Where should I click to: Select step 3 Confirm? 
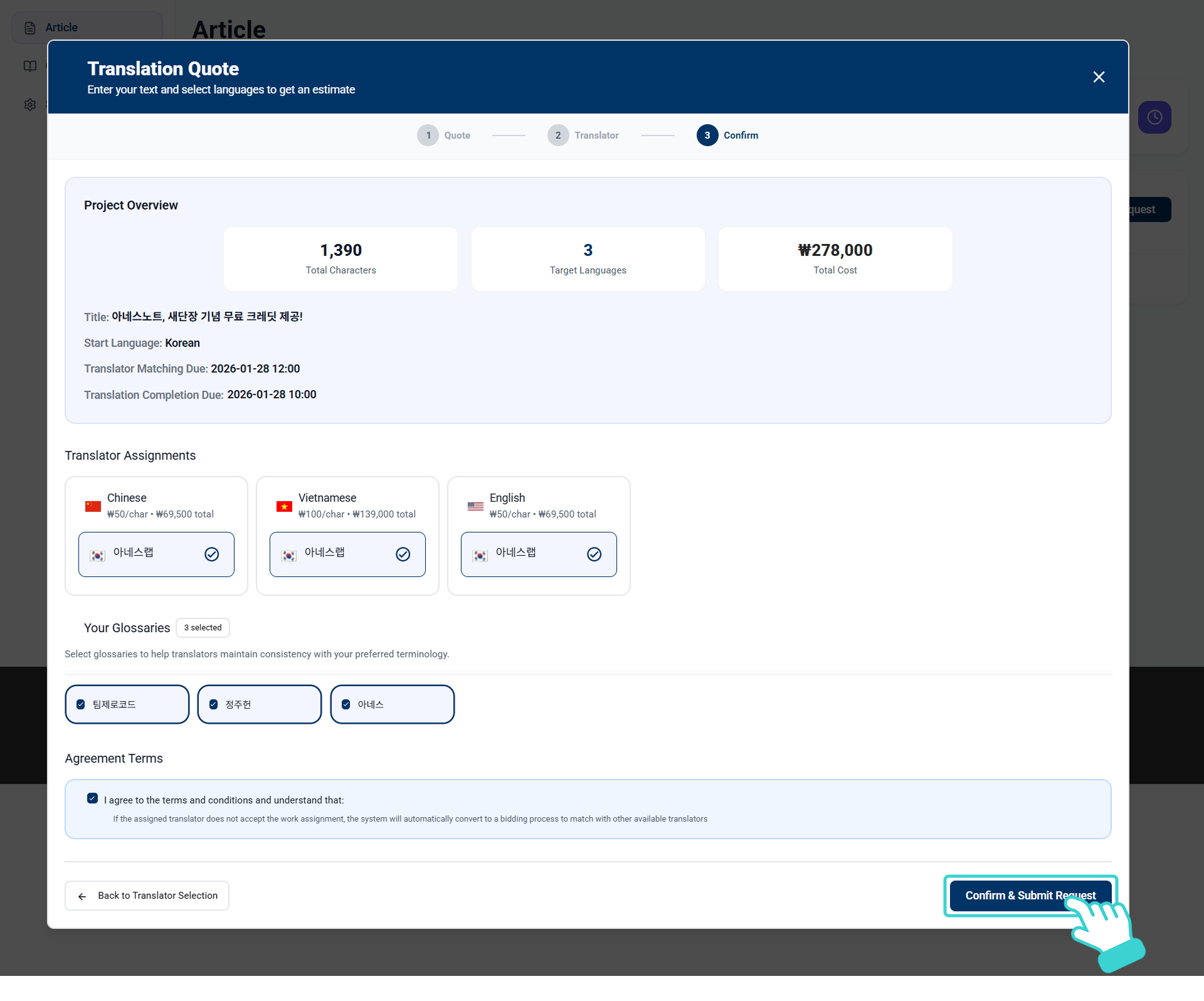pyautogui.click(x=707, y=135)
